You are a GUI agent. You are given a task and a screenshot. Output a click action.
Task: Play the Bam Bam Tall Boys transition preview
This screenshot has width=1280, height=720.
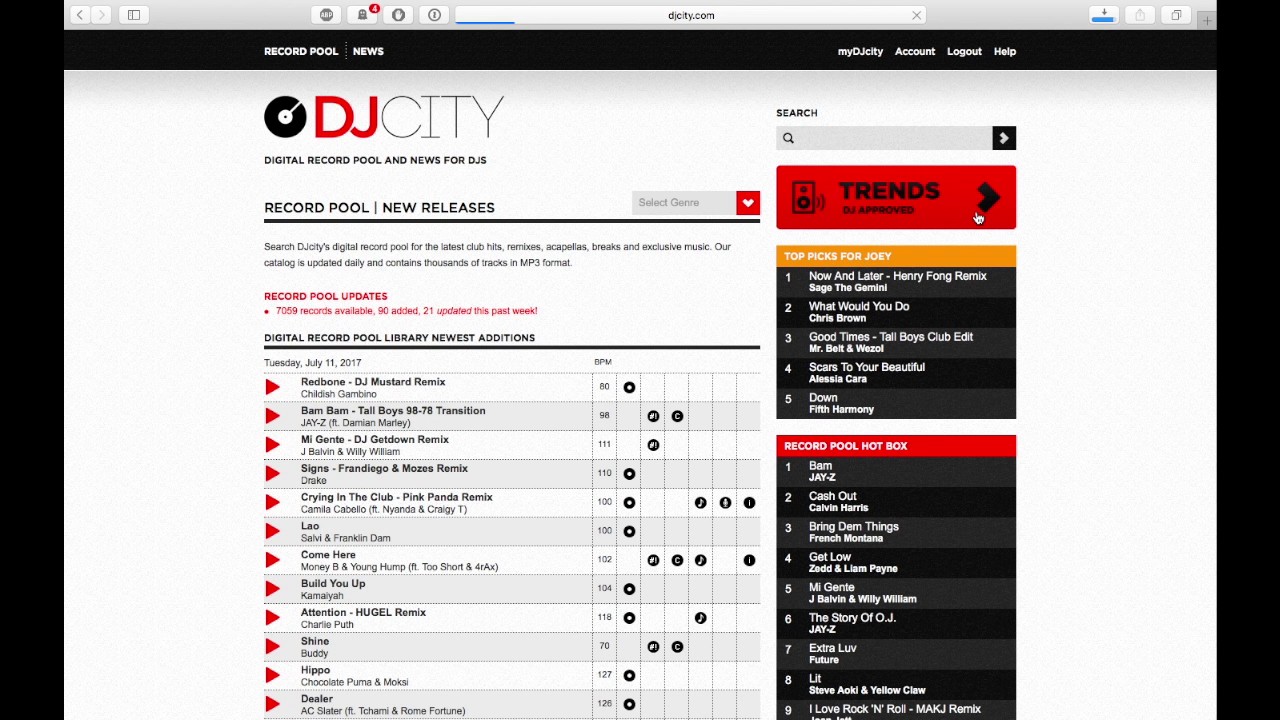pyautogui.click(x=272, y=416)
